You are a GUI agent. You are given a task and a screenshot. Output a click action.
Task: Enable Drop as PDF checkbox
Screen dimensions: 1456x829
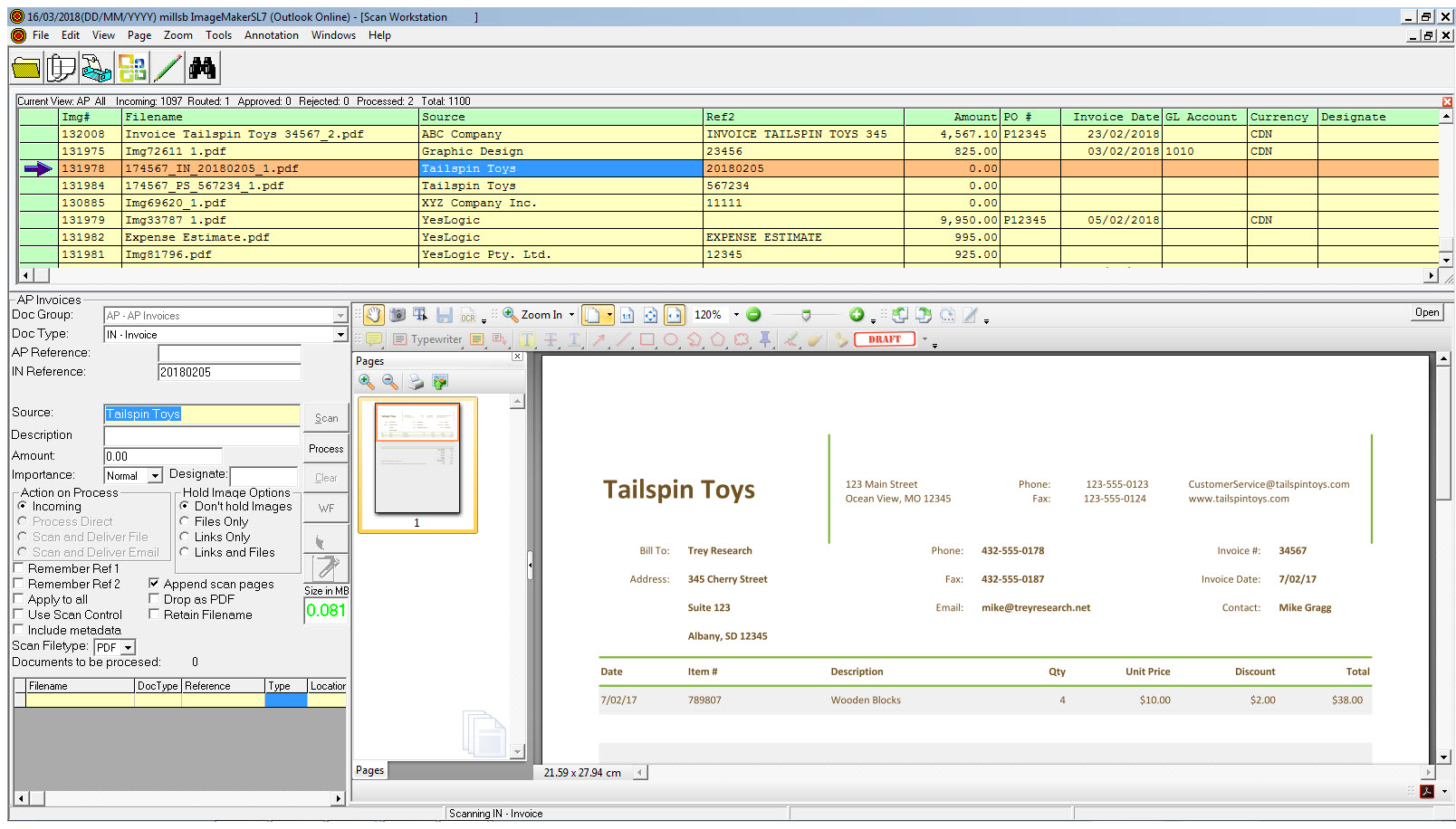pos(154,599)
